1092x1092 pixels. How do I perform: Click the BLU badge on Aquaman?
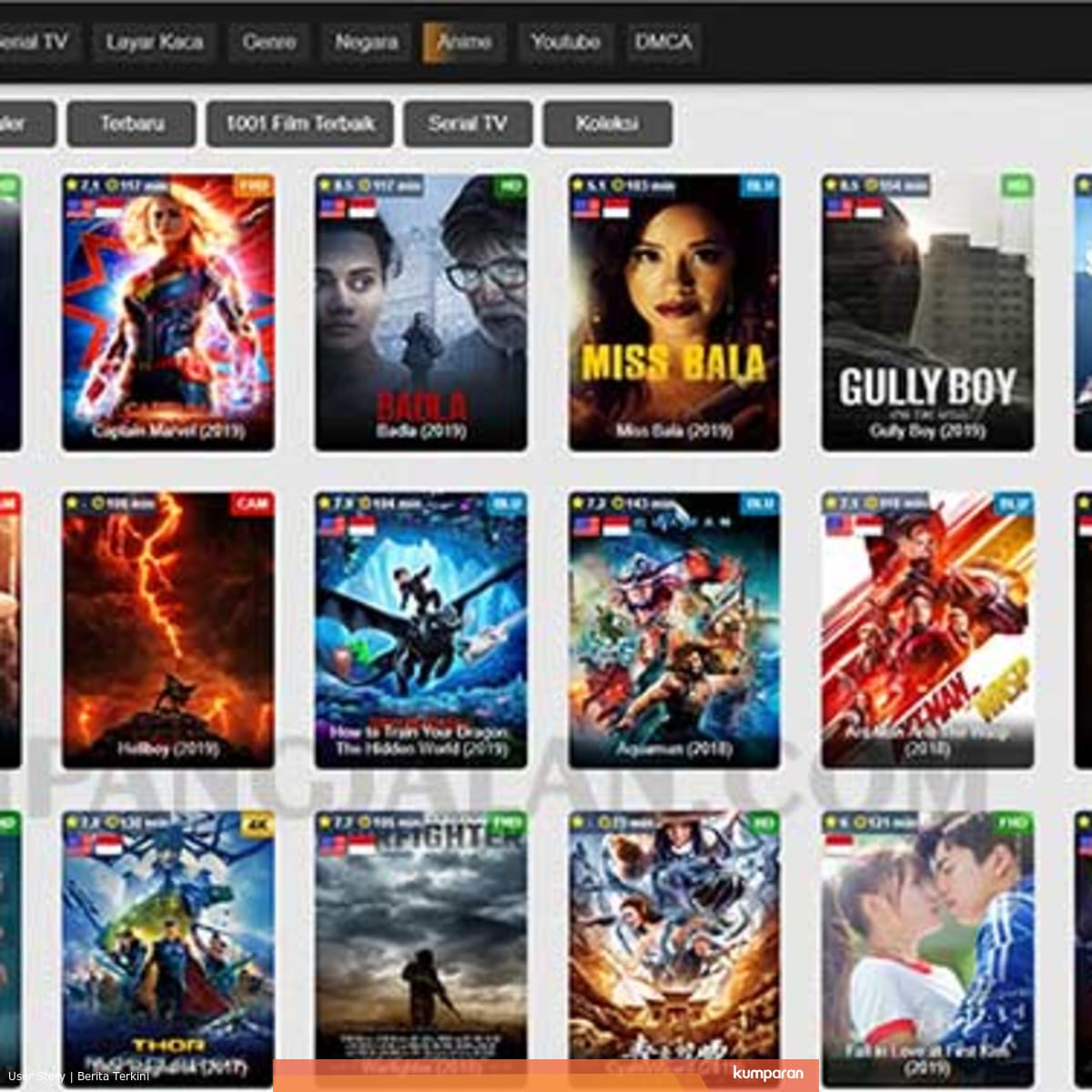coord(760,503)
